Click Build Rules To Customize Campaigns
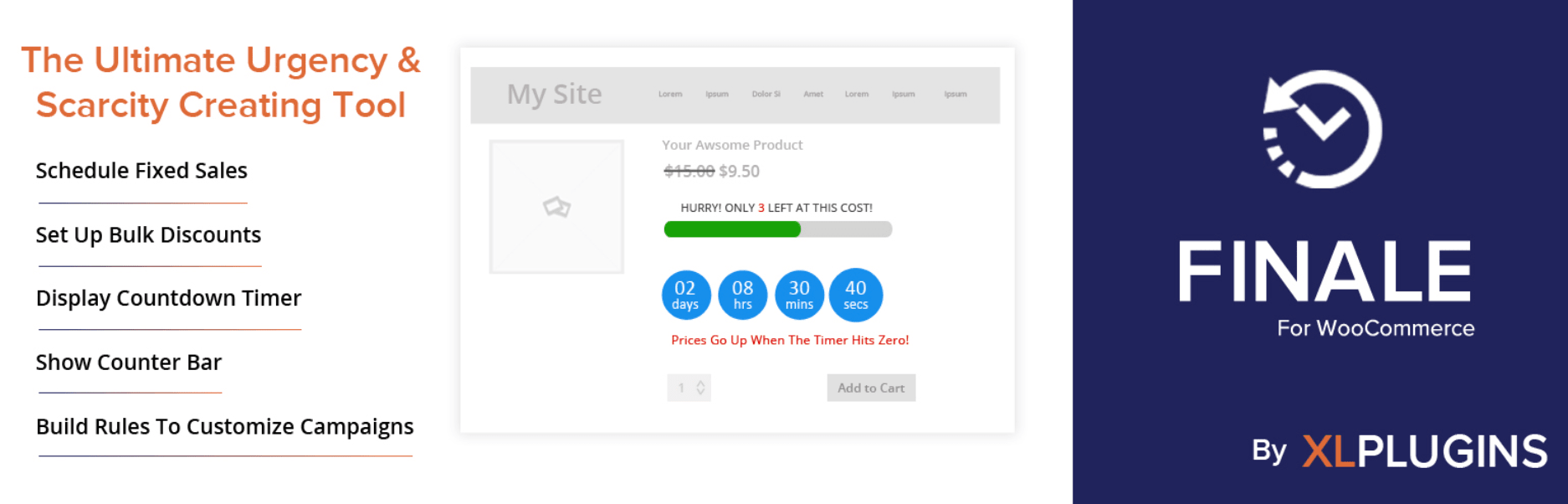 (225, 427)
